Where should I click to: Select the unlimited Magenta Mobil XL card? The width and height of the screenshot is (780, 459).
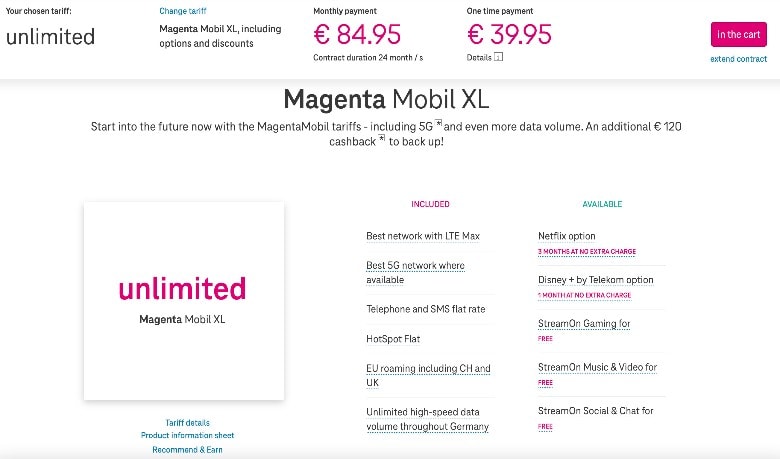point(184,301)
